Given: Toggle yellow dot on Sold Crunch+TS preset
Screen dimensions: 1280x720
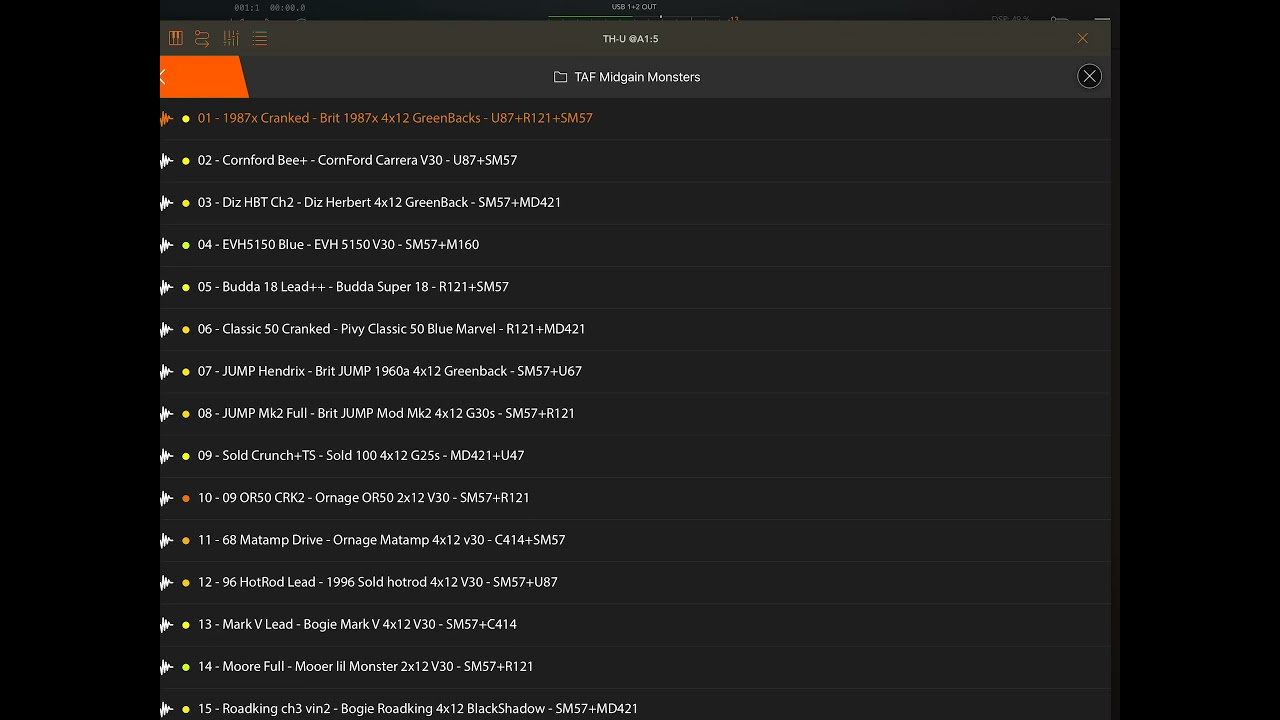Looking at the screenshot, I should 186,456.
